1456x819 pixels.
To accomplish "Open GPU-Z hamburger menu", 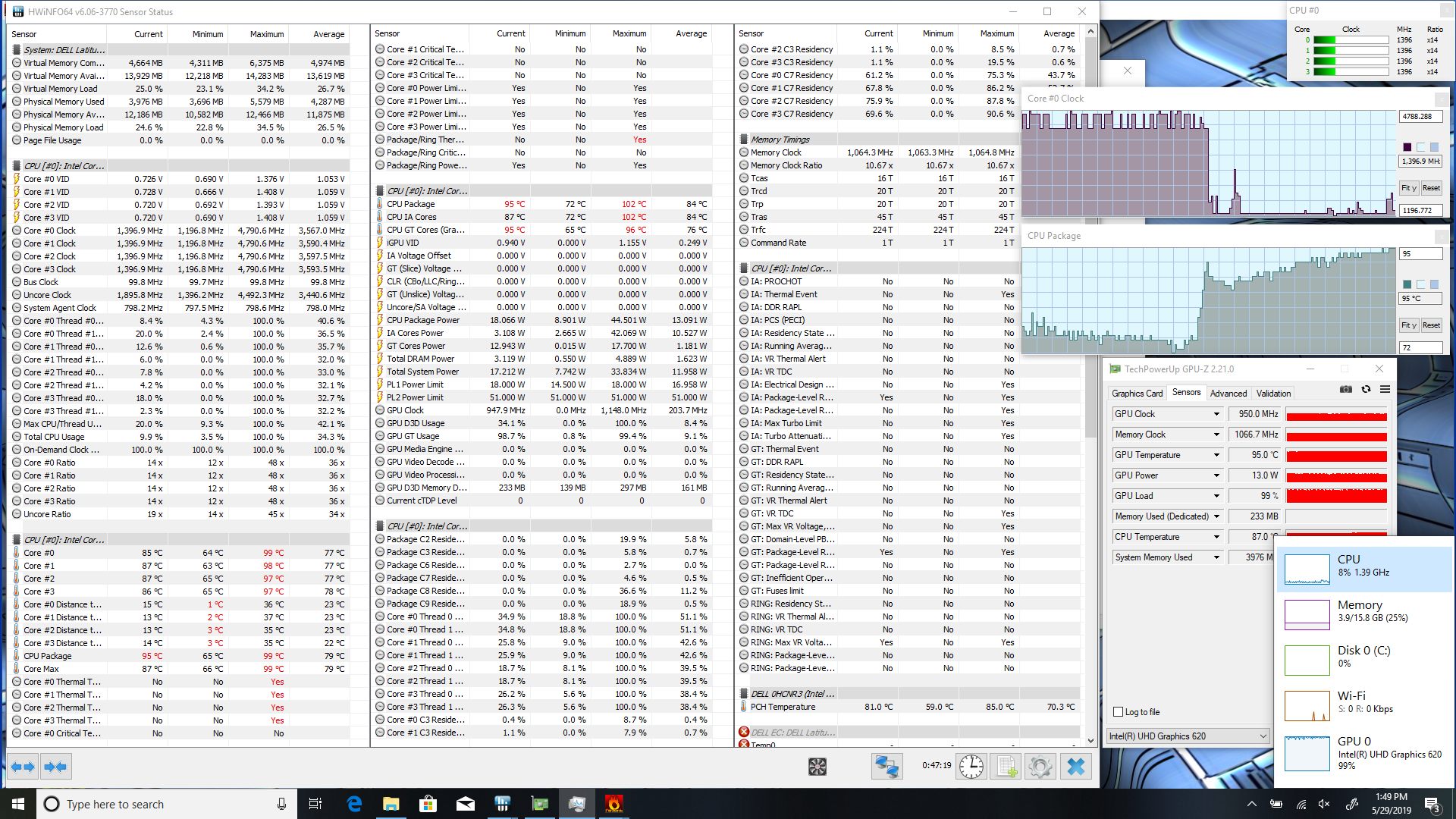I will (x=1385, y=390).
